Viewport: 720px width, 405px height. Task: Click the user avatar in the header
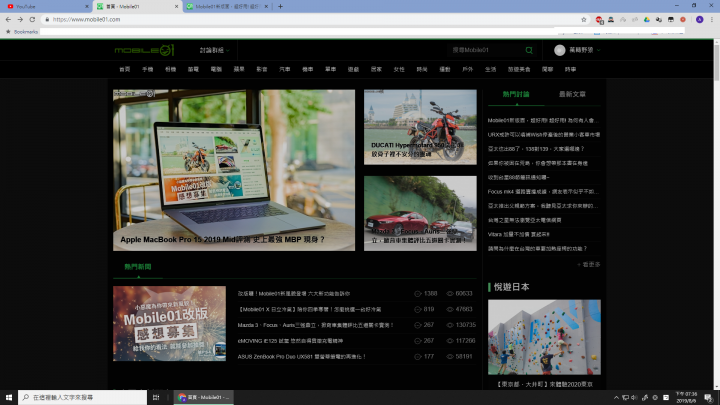click(x=559, y=50)
